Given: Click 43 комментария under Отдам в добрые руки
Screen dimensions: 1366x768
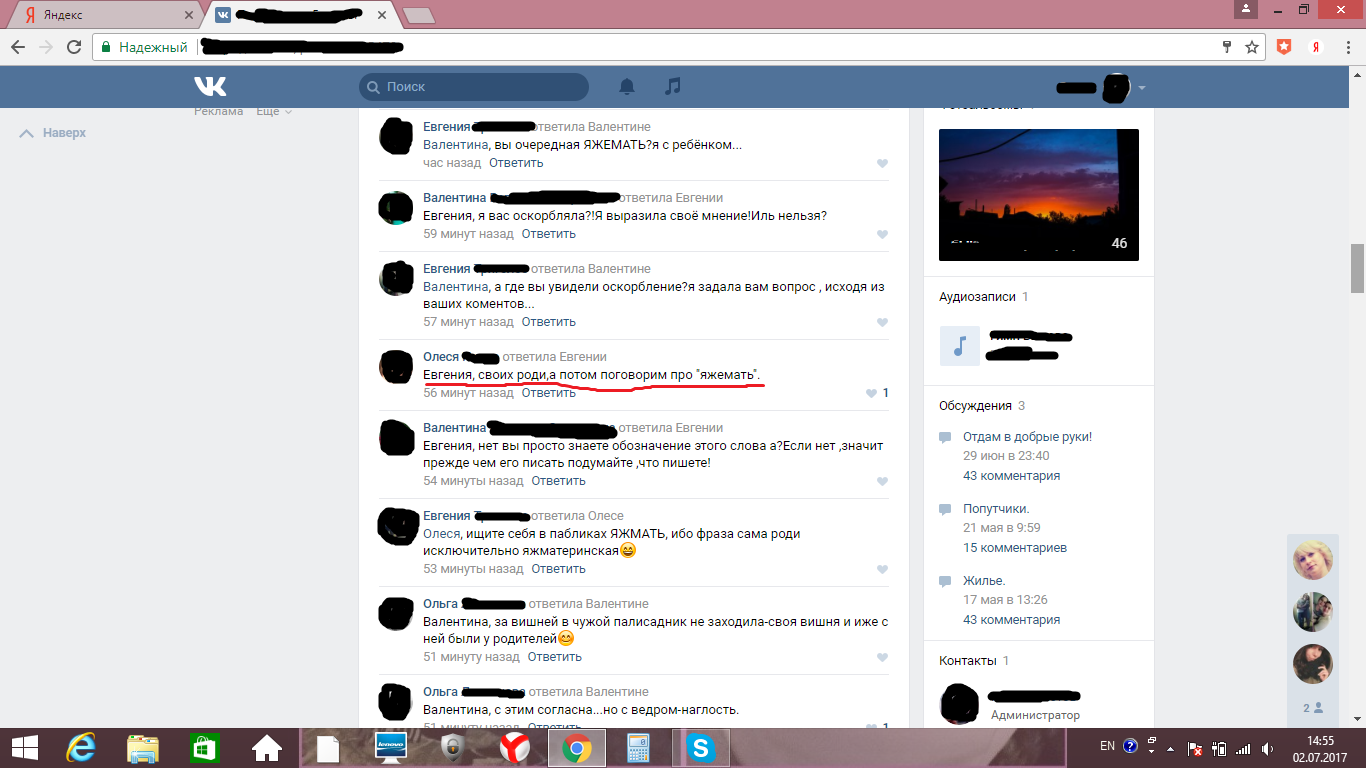Looking at the screenshot, I should (x=1011, y=476).
